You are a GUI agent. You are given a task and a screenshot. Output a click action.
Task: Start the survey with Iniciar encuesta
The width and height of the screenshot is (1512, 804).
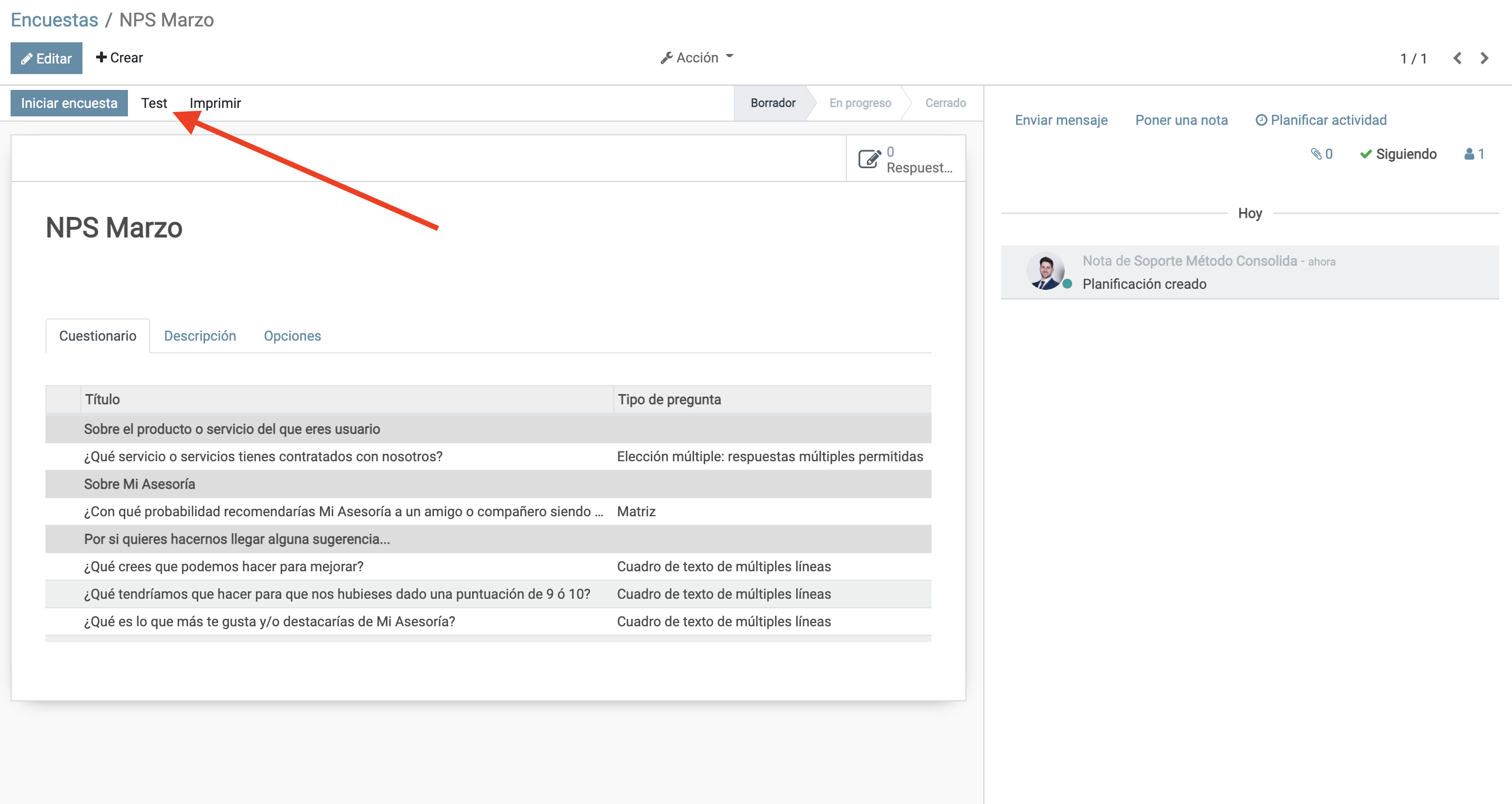[69, 103]
